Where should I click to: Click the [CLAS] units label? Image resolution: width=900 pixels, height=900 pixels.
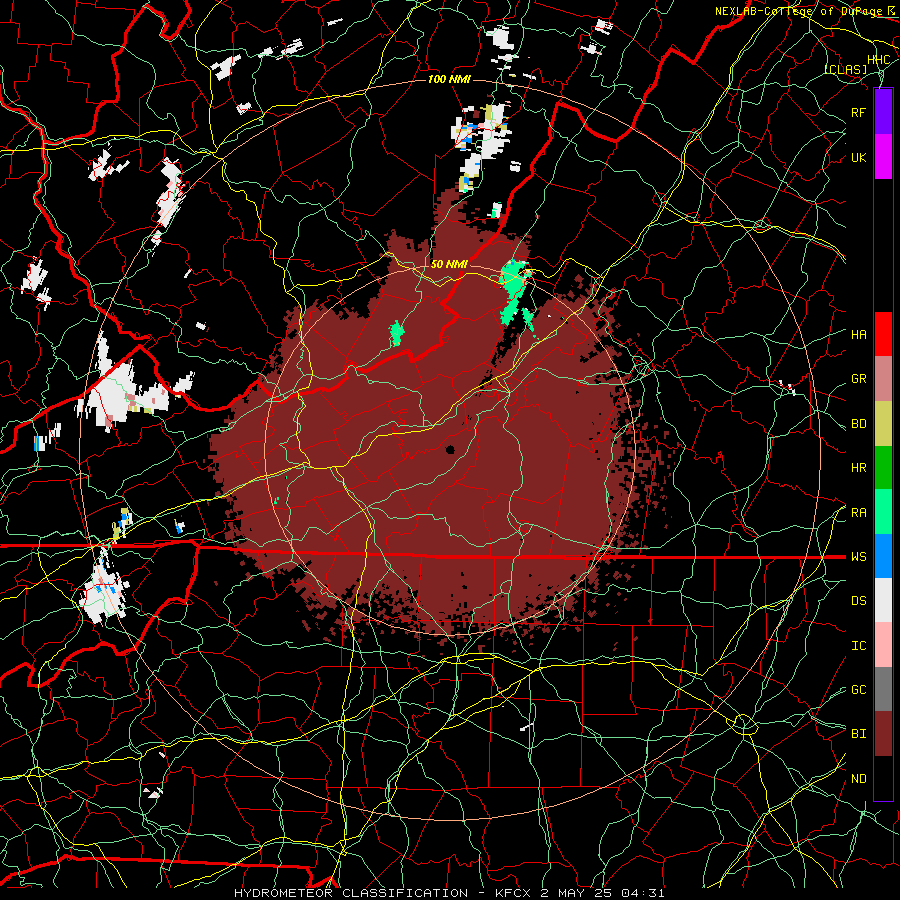(846, 69)
